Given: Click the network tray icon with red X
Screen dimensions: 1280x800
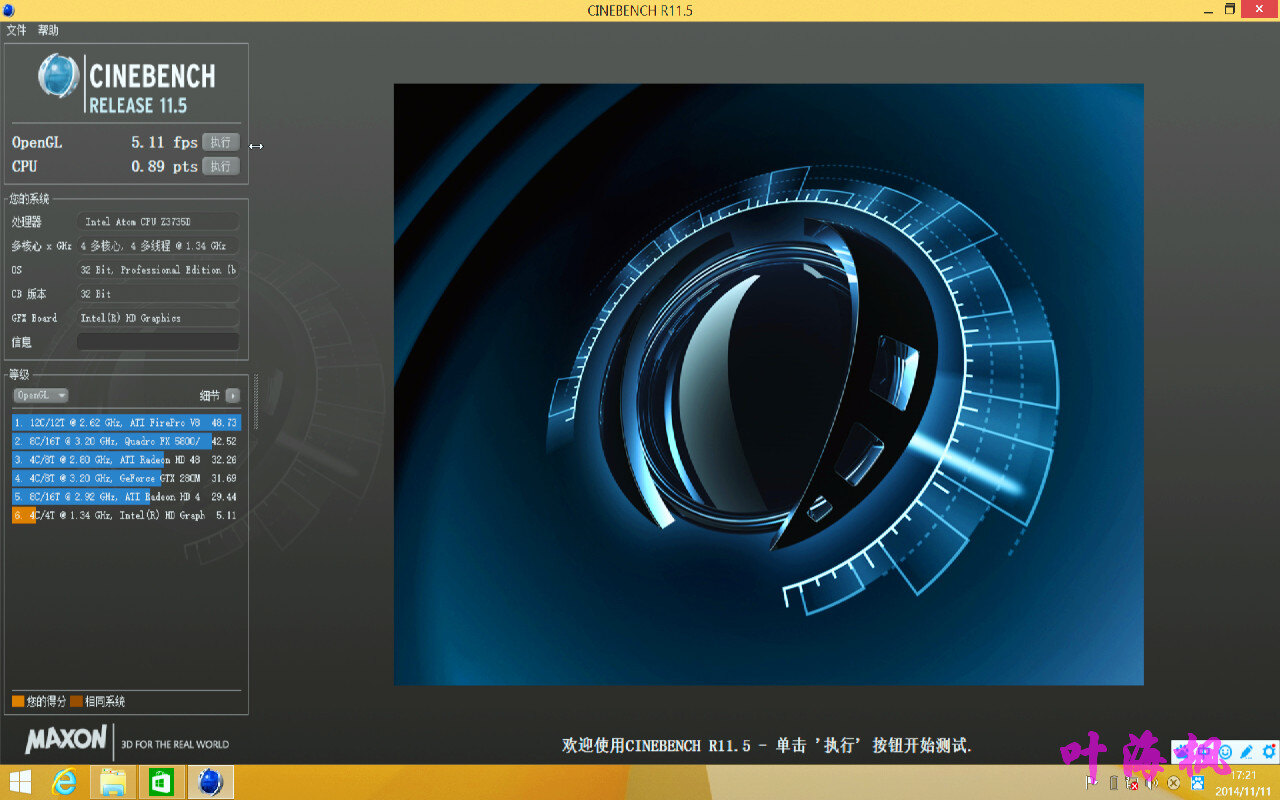Looking at the screenshot, I should pos(1133,782).
